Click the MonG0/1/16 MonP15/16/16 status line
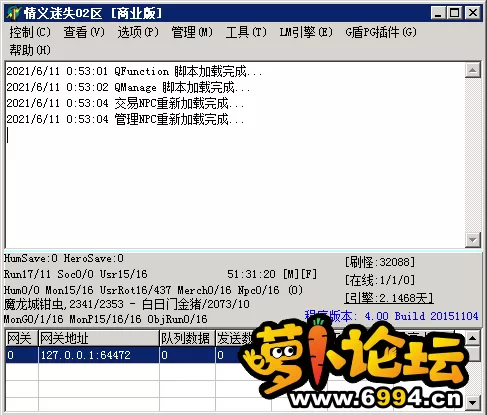 [x=106, y=319]
